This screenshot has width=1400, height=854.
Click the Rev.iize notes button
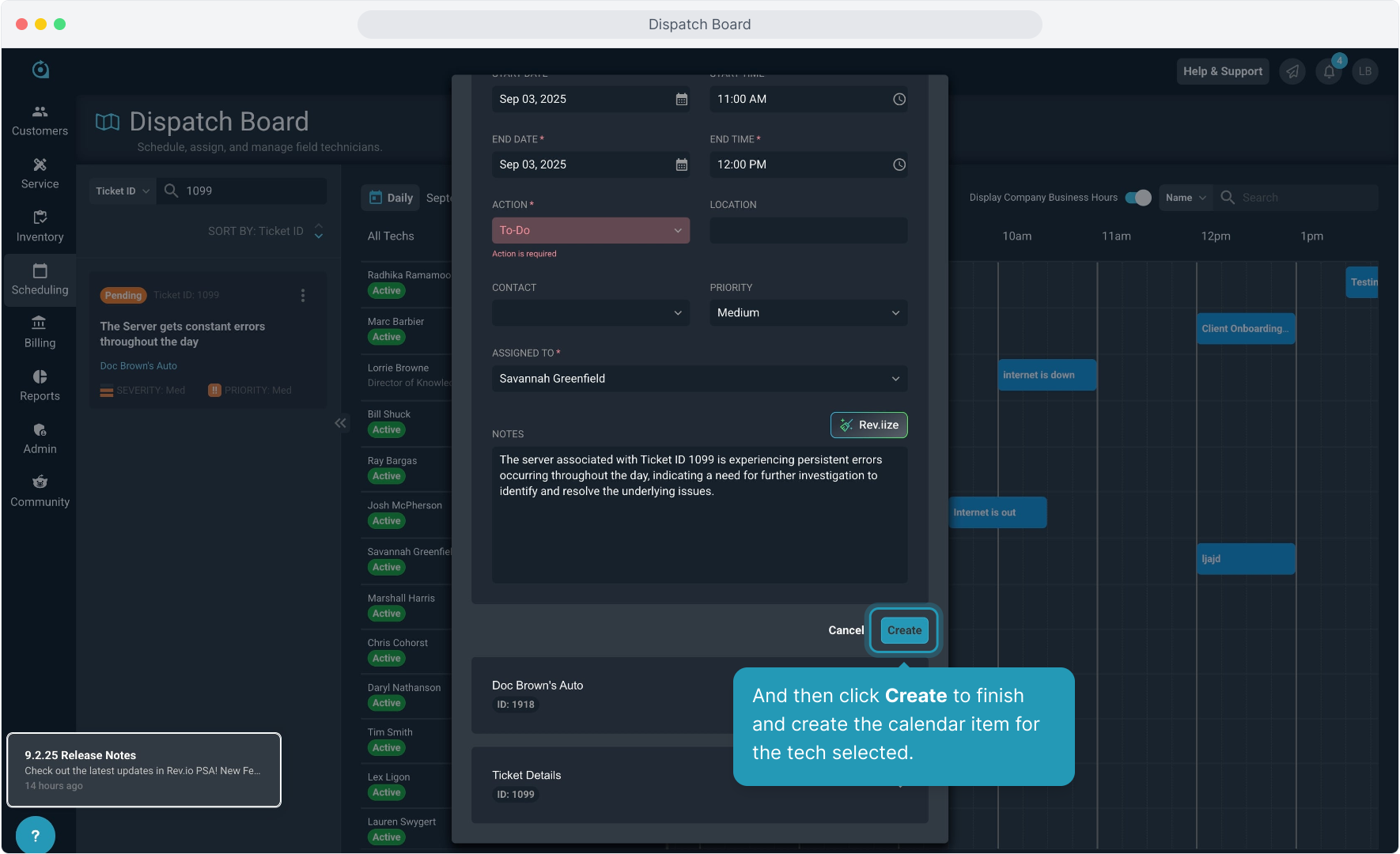click(x=868, y=425)
